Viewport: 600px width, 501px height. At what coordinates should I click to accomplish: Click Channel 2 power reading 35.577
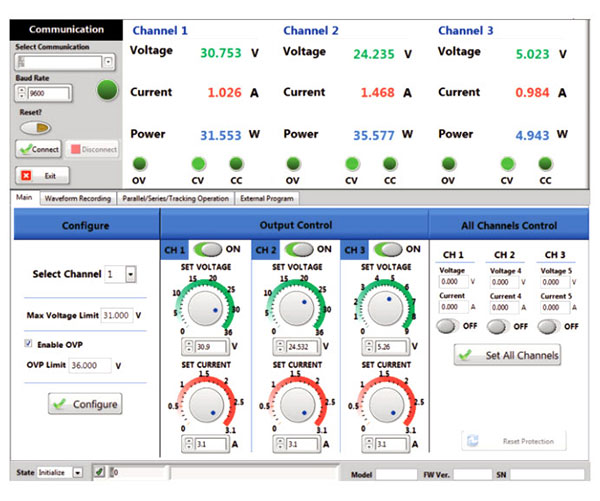373,135
